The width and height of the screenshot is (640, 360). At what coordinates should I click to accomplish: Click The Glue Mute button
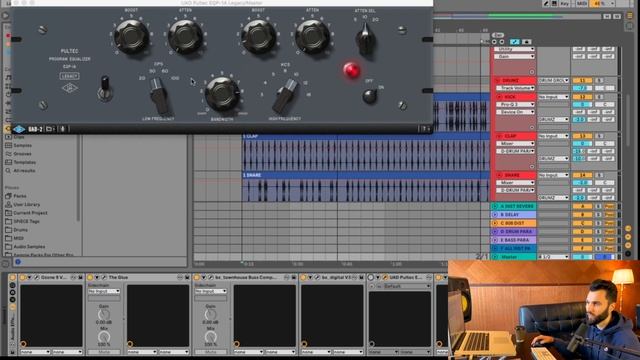104,352
